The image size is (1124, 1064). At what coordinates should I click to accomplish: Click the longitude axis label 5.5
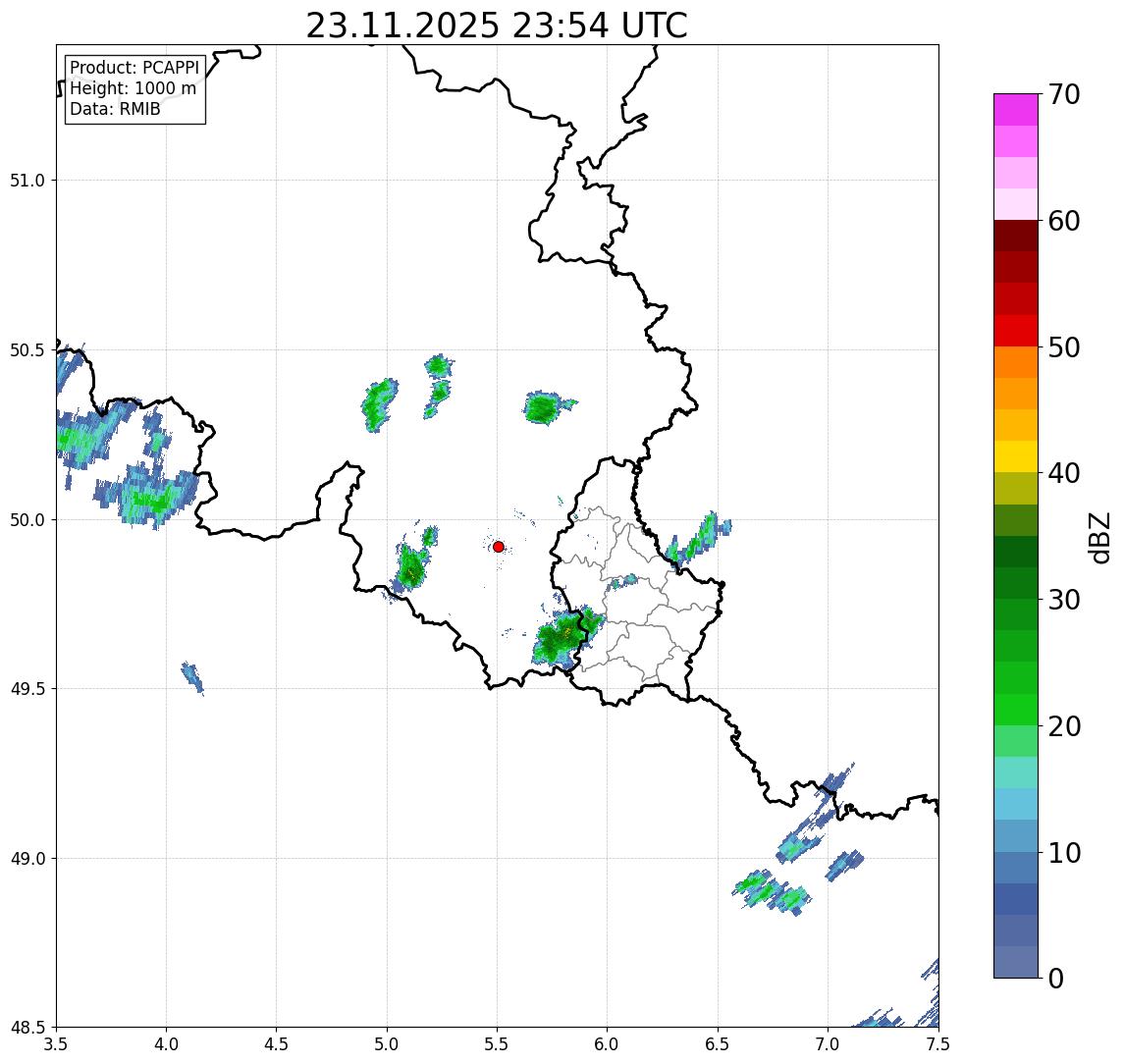pyautogui.click(x=498, y=1044)
